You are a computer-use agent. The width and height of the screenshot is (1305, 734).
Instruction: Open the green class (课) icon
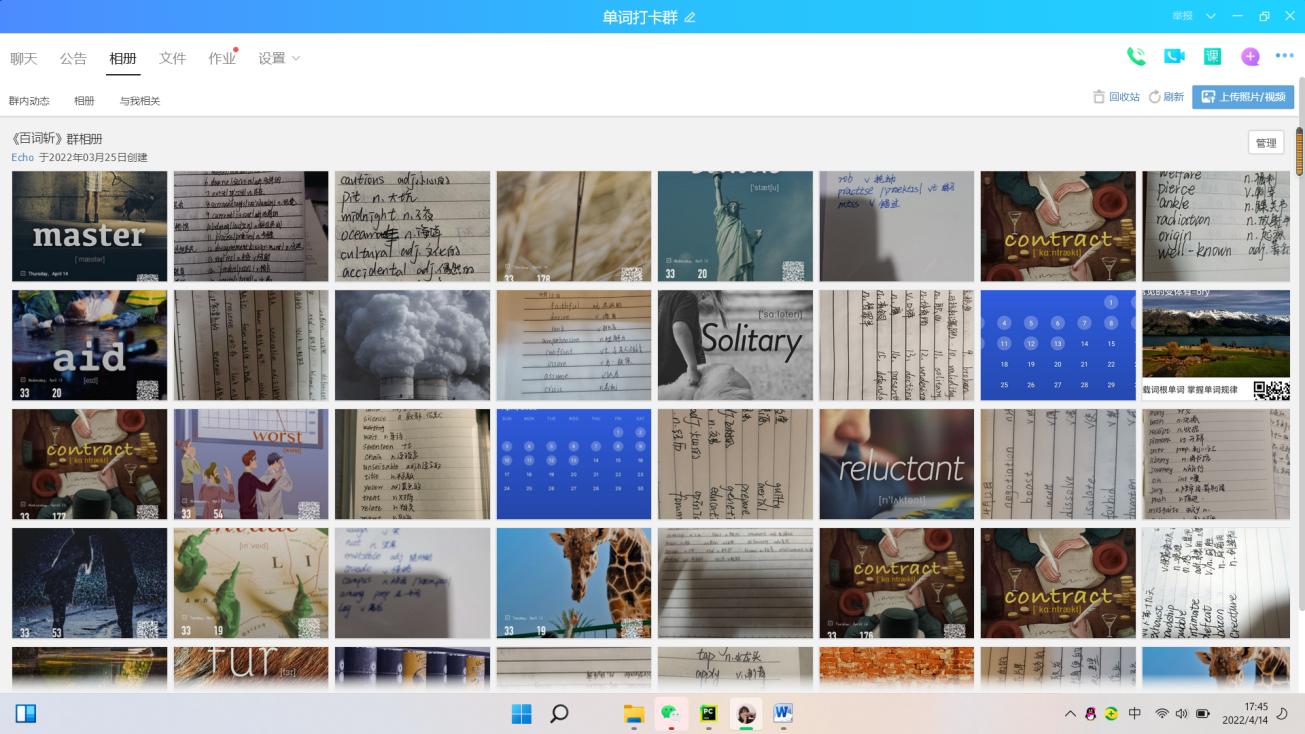(x=1212, y=57)
